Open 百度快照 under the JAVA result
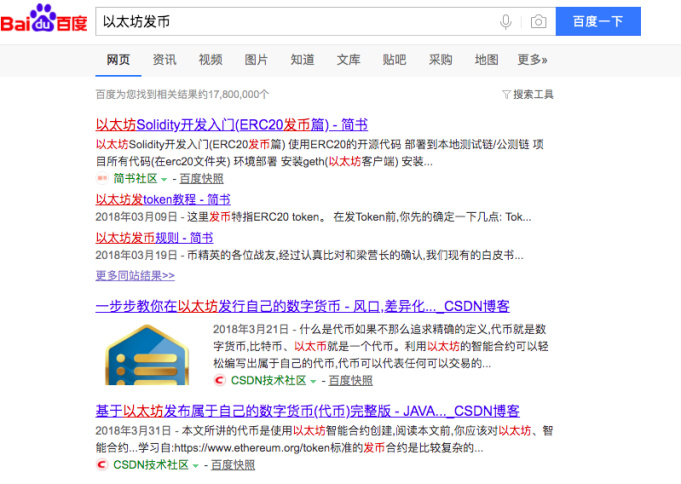This screenshot has width=681, height=484. point(233,465)
